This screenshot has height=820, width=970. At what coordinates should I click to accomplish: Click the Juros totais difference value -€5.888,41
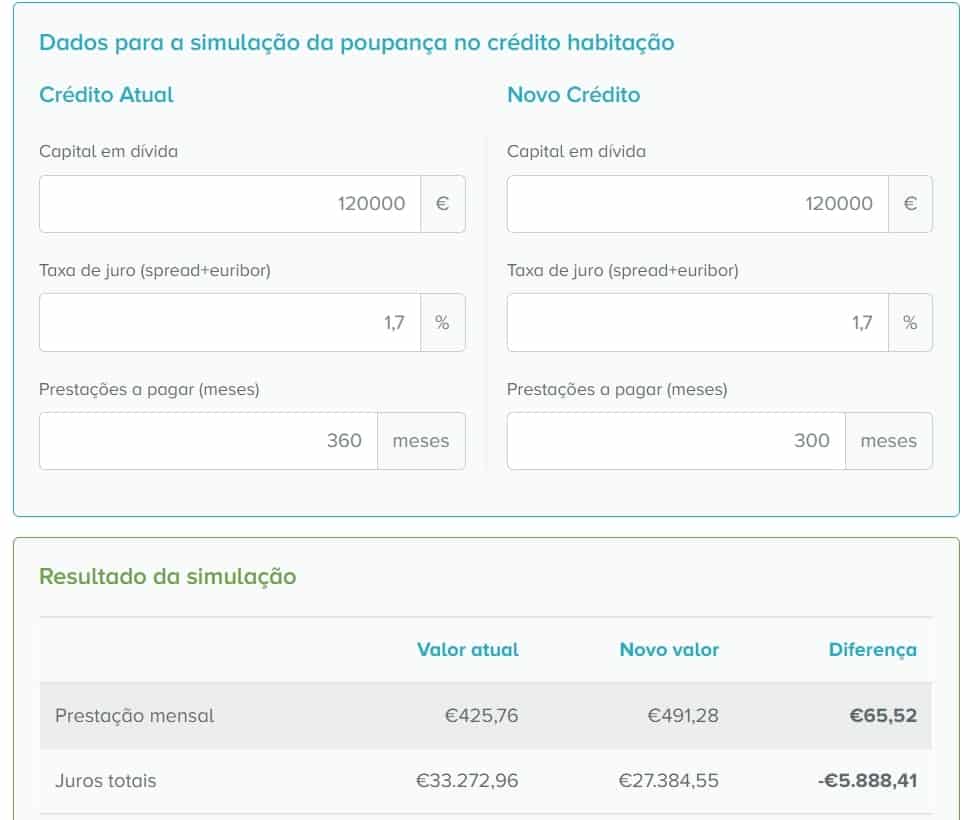pyautogui.click(x=867, y=781)
